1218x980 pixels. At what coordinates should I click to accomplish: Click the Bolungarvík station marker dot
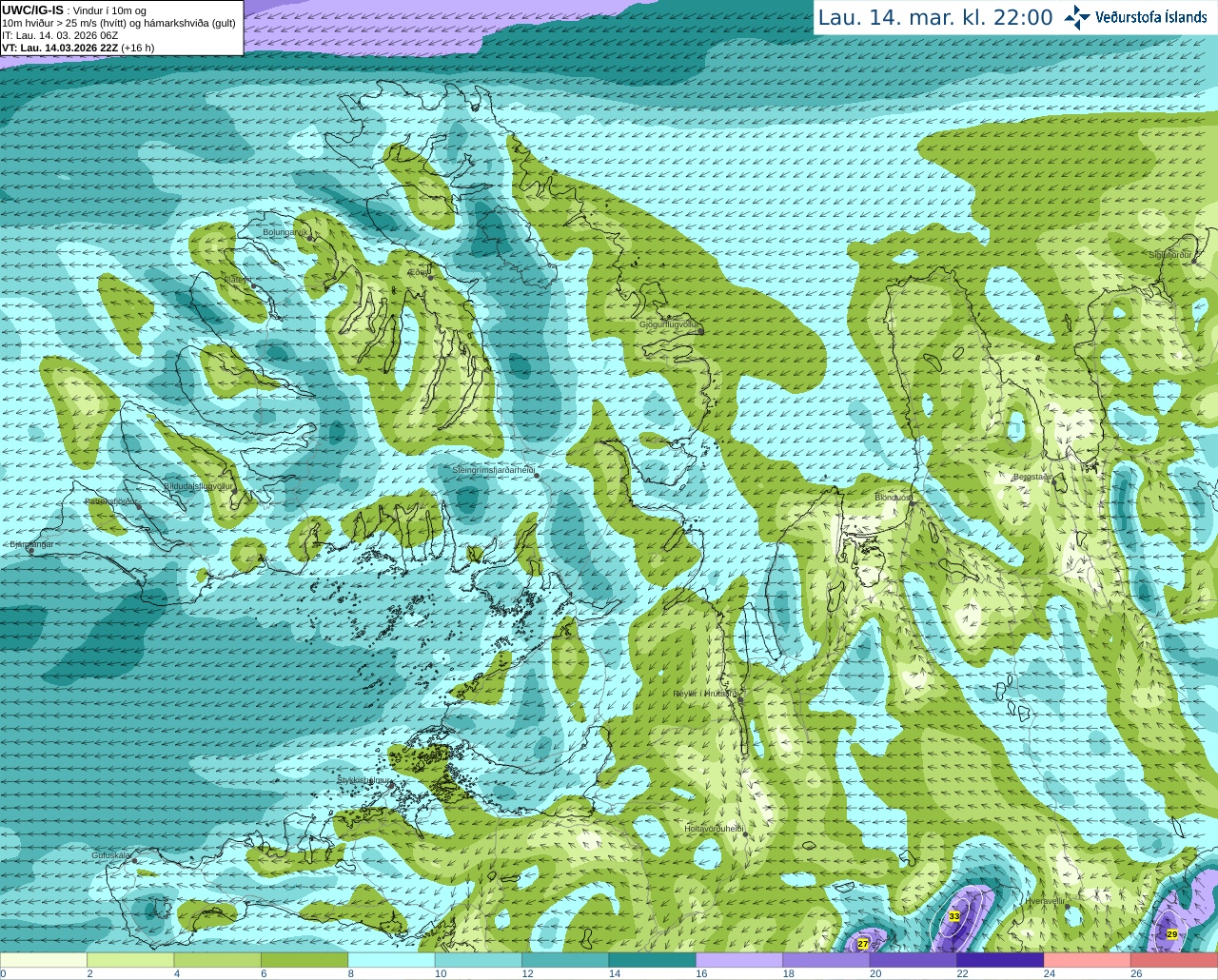tap(311, 239)
